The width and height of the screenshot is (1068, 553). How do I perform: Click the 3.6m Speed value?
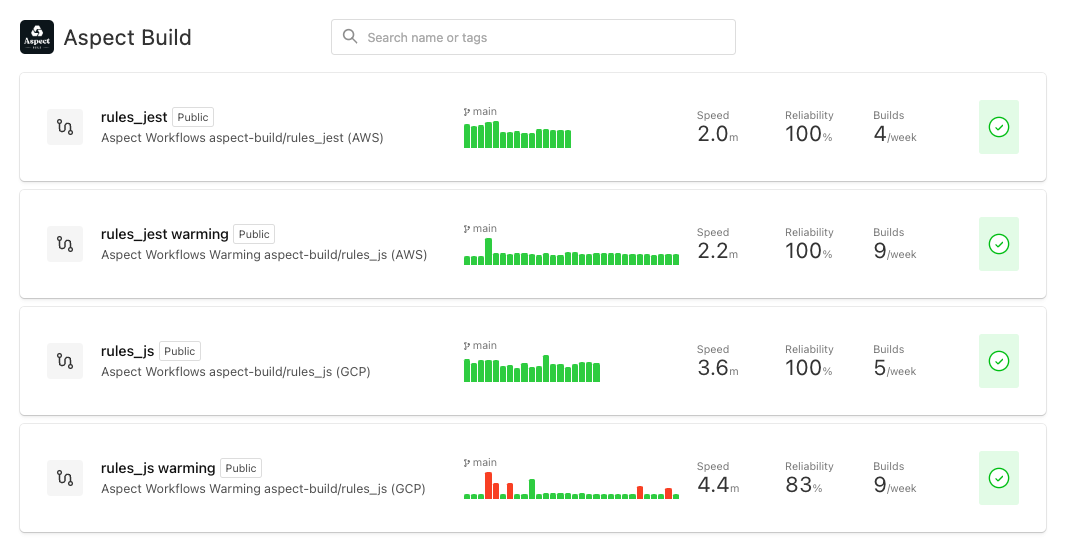point(717,368)
